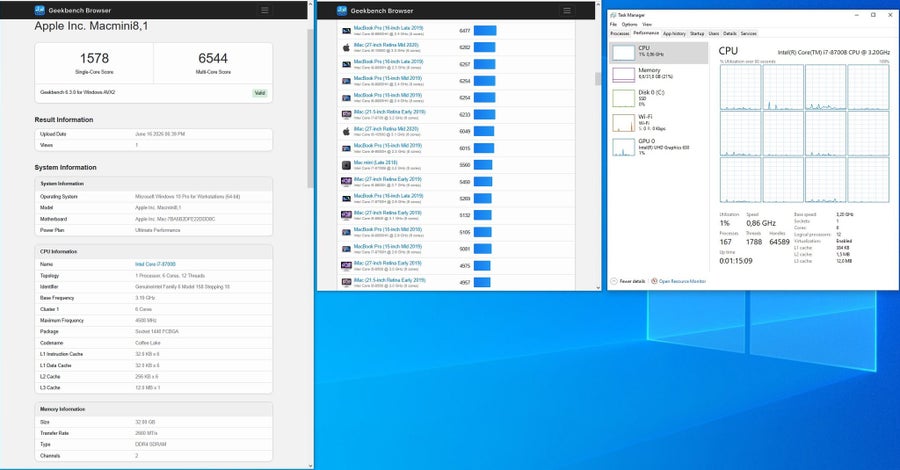The height and width of the screenshot is (470, 900).
Task: Click the blue score bar next to 4957
Action: coord(482,282)
